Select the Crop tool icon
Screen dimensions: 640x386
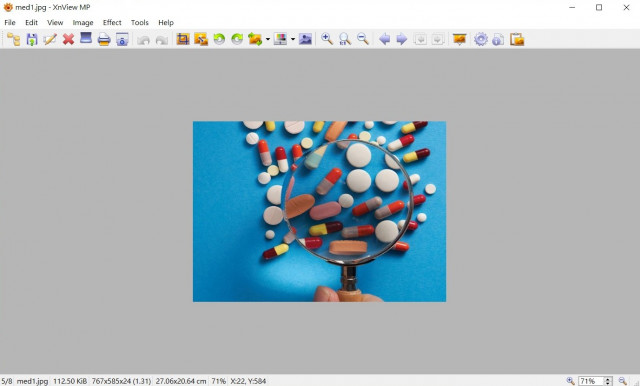(183, 39)
